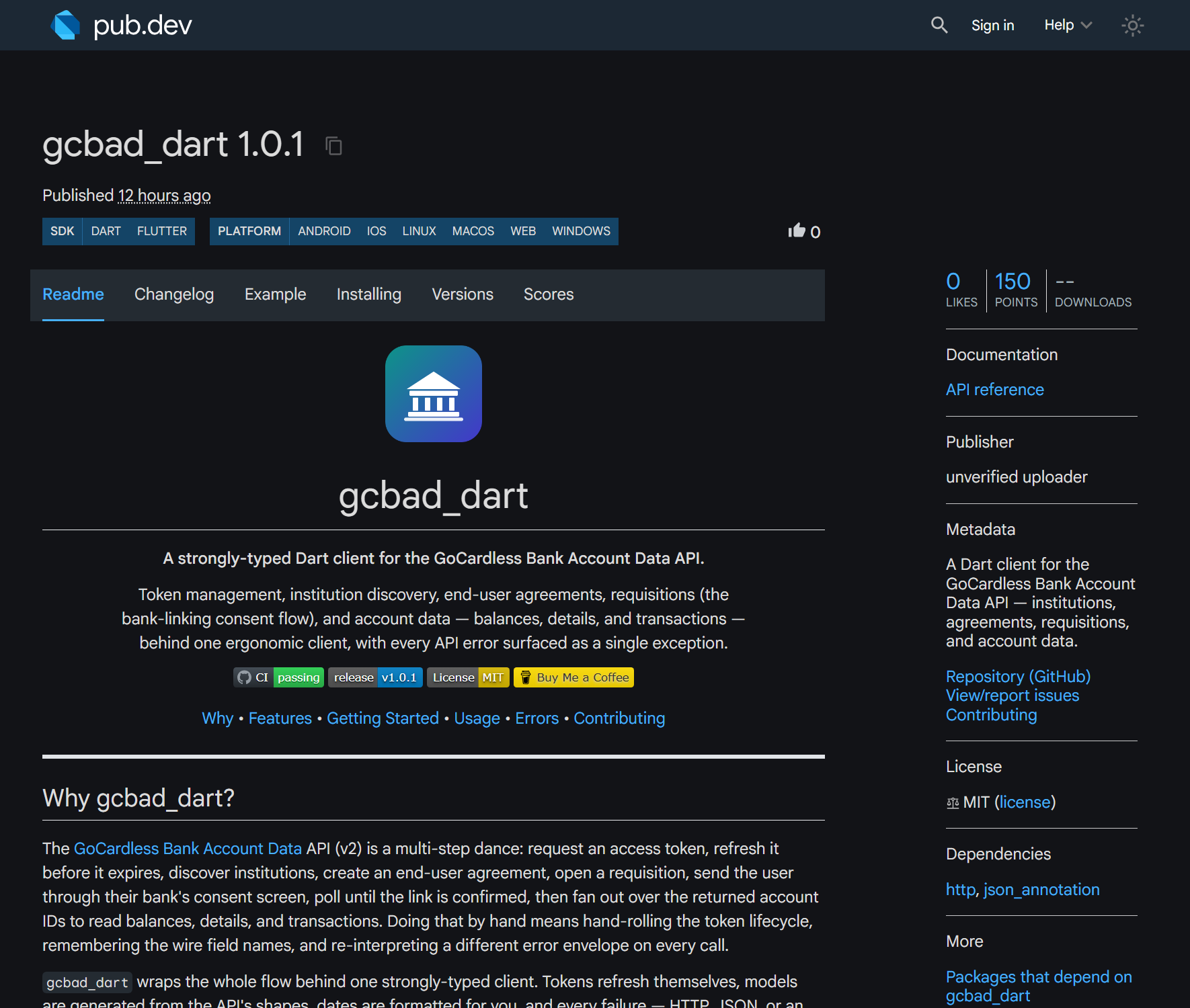1190x1008 pixels.
Task: Open the search magnifier icon
Action: point(939,26)
